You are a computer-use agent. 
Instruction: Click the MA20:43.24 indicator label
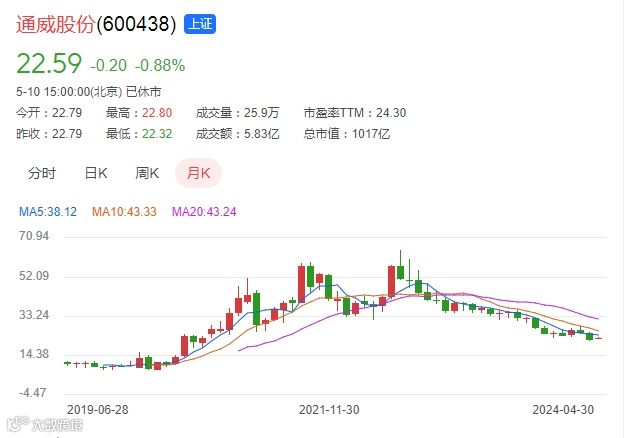[x=204, y=212]
